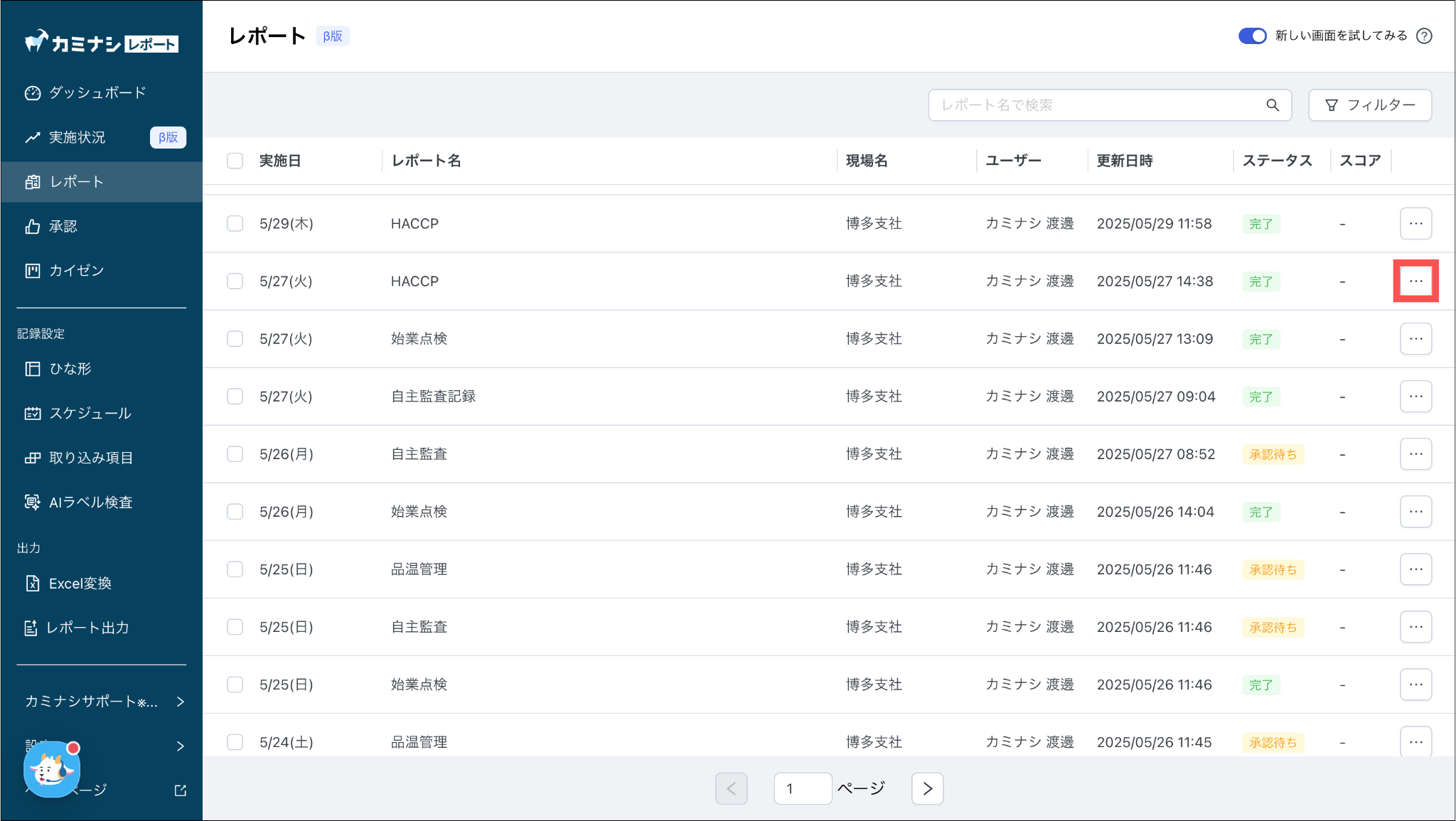1456x821 pixels.
Task: Open Excel変換 in sidebar
Action: point(80,584)
